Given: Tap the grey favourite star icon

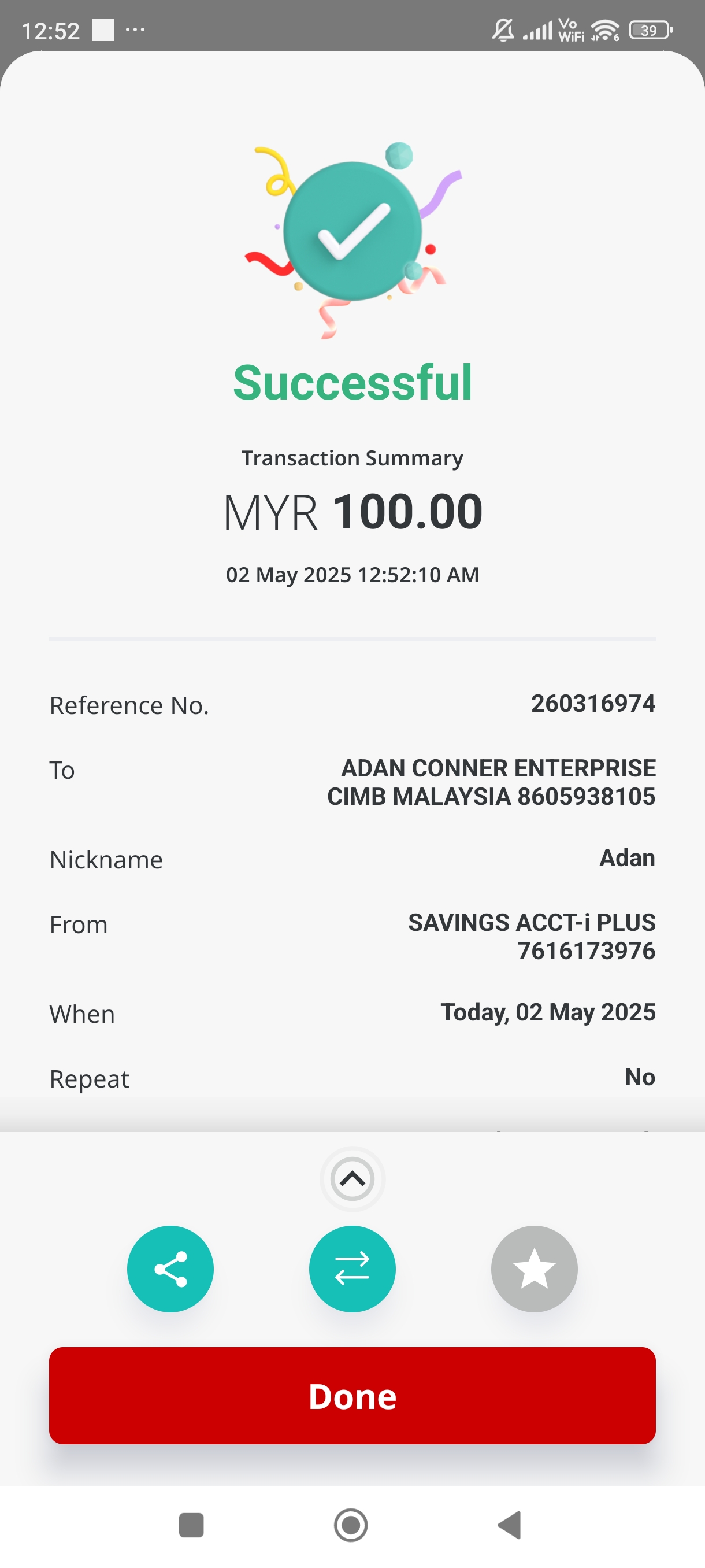Looking at the screenshot, I should 534,1269.
